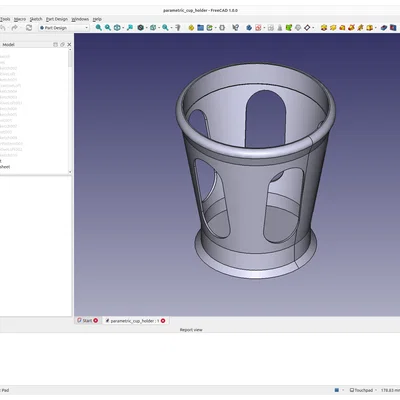Close the Model panel
400x400 pixels.
69,44
